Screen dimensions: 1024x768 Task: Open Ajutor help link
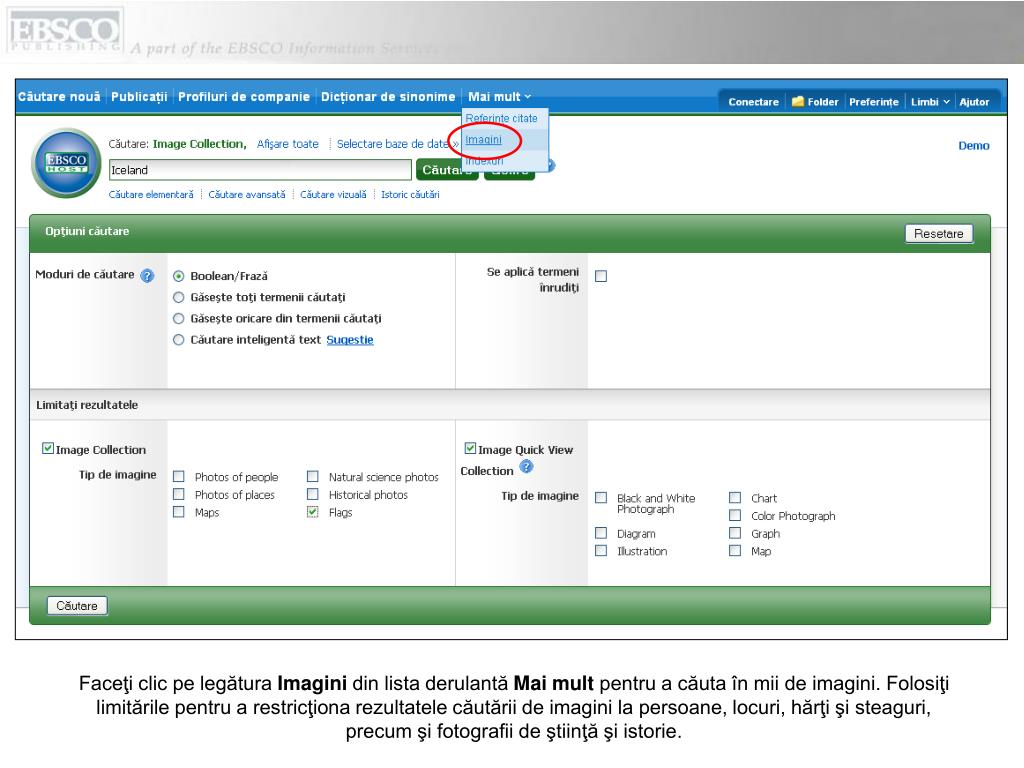click(x=974, y=102)
